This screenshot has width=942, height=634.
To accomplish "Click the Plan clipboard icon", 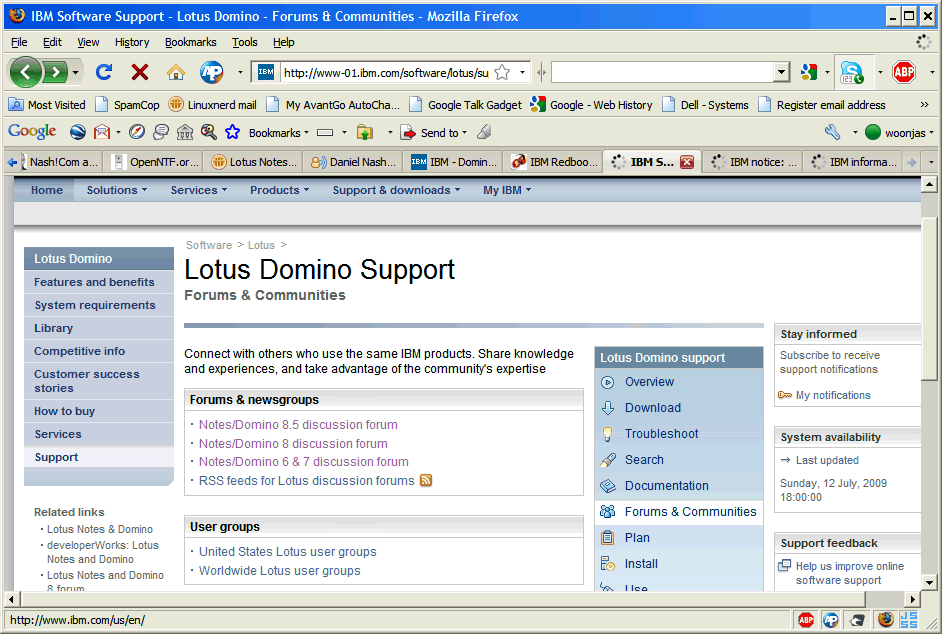I will click(x=607, y=538).
